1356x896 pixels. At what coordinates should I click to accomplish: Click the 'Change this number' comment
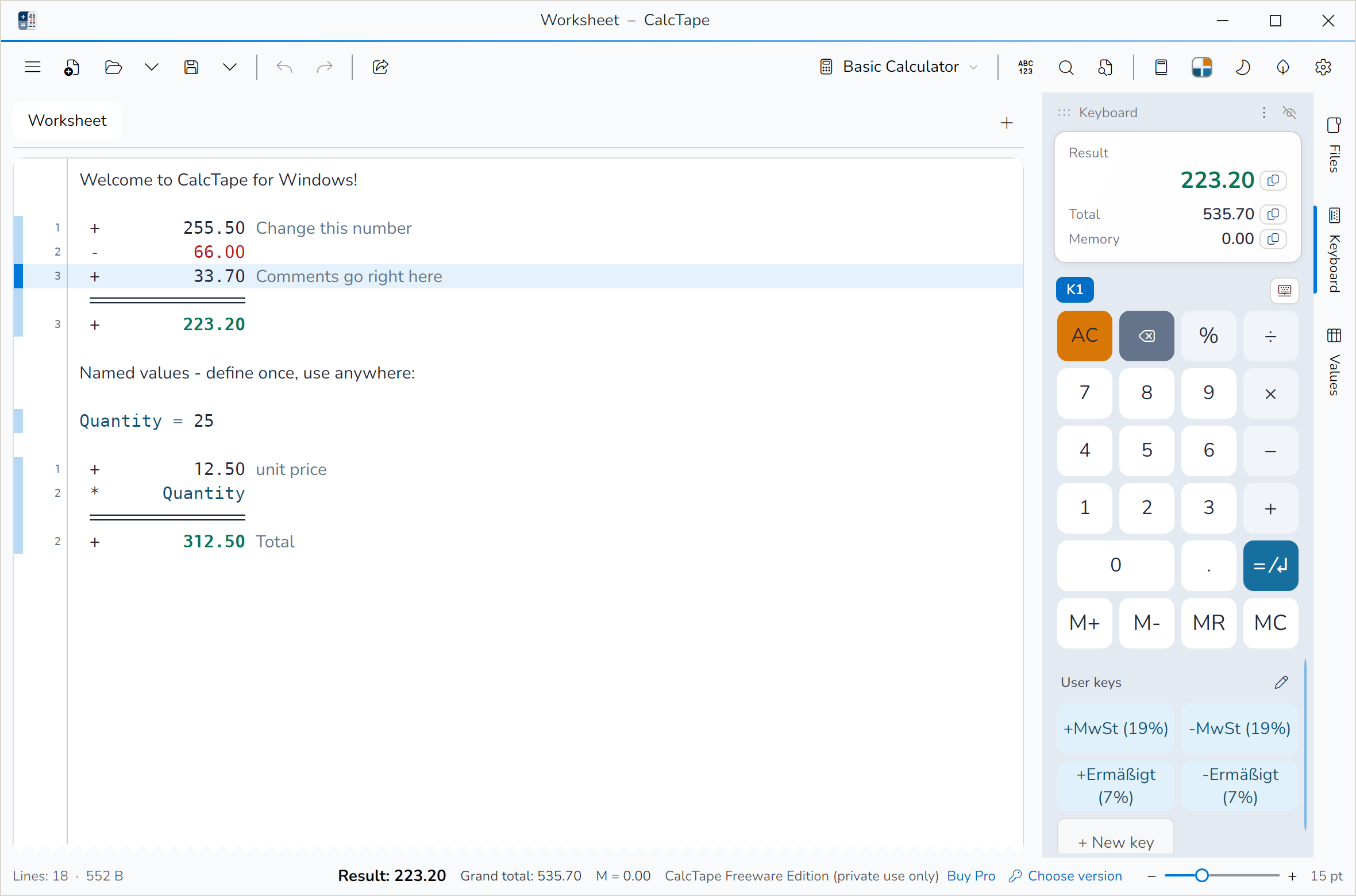point(334,228)
